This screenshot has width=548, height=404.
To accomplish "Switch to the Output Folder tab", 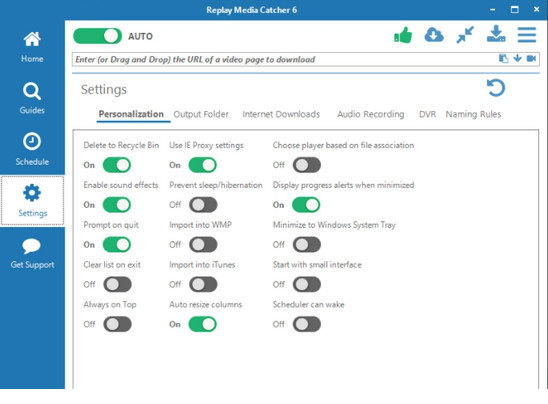I will (201, 114).
